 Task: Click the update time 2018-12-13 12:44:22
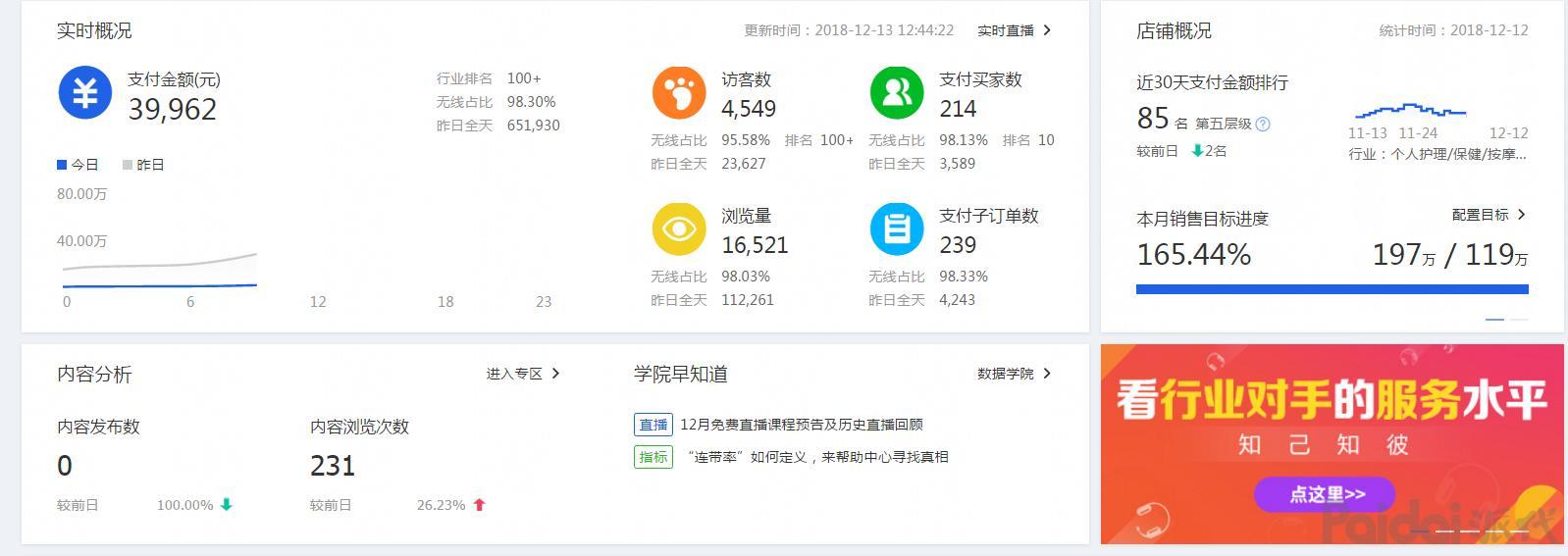[849, 30]
